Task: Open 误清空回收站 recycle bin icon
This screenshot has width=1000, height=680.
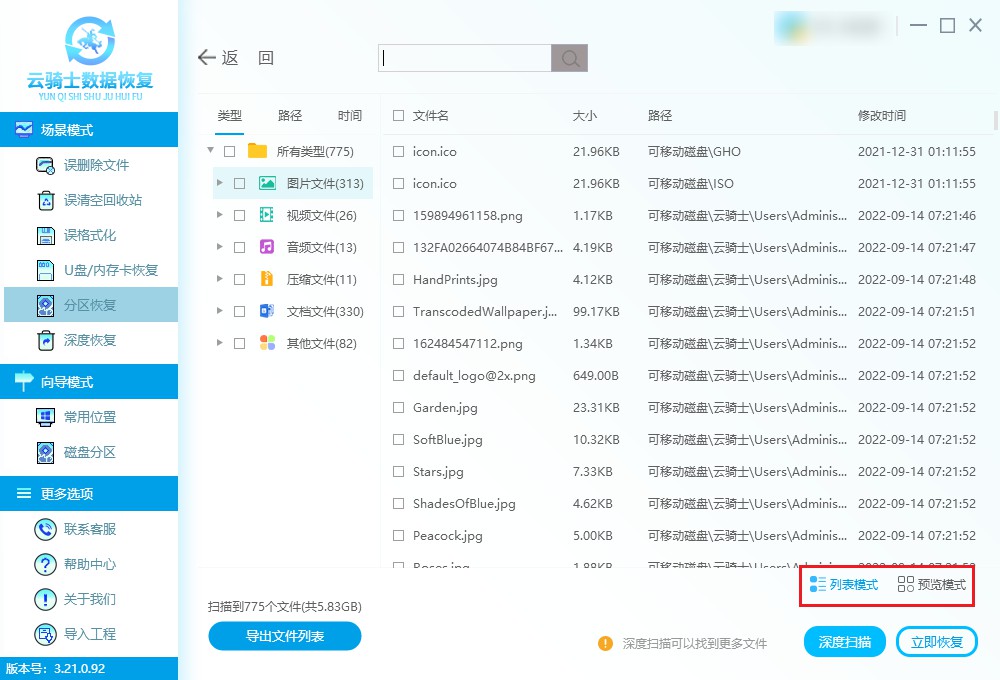Action: click(x=45, y=200)
